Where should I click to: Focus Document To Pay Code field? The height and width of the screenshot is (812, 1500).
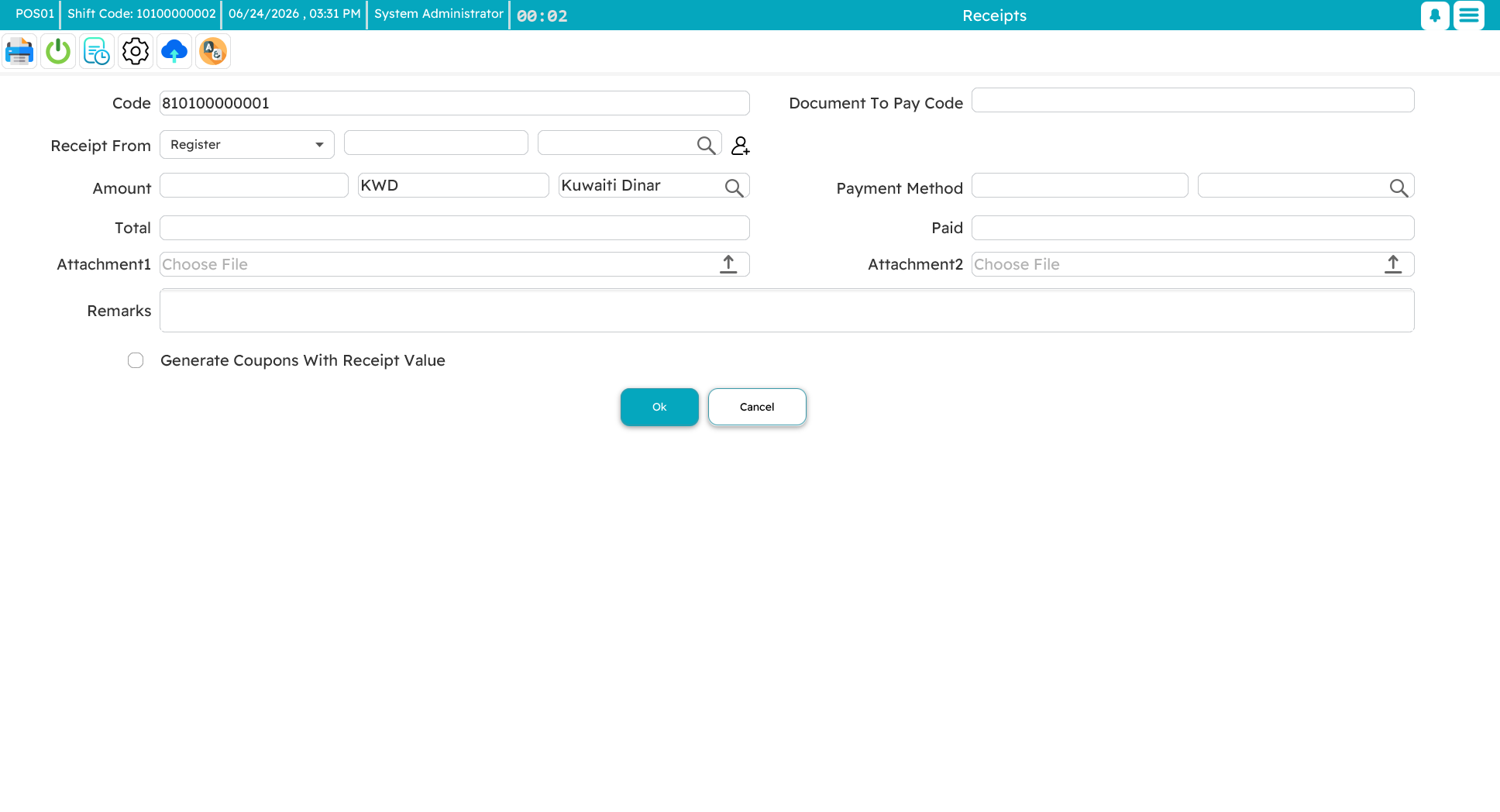1193,100
